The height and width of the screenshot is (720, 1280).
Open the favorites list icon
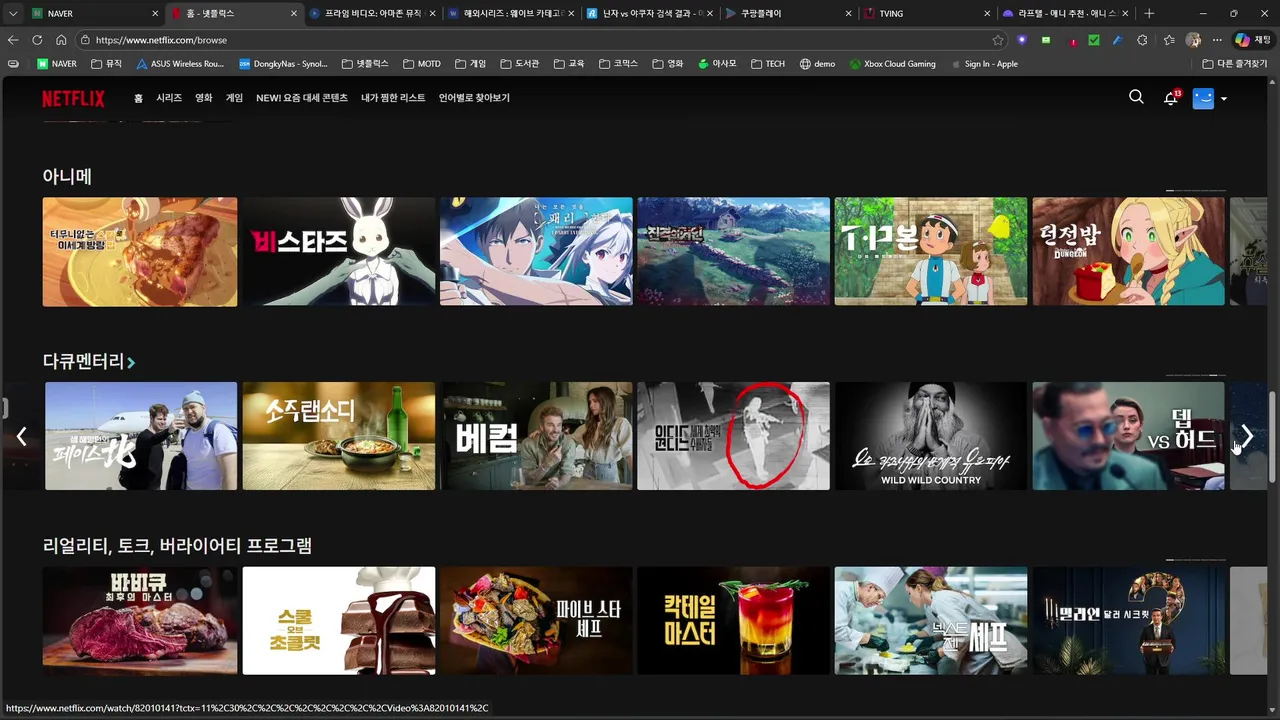pos(1169,40)
